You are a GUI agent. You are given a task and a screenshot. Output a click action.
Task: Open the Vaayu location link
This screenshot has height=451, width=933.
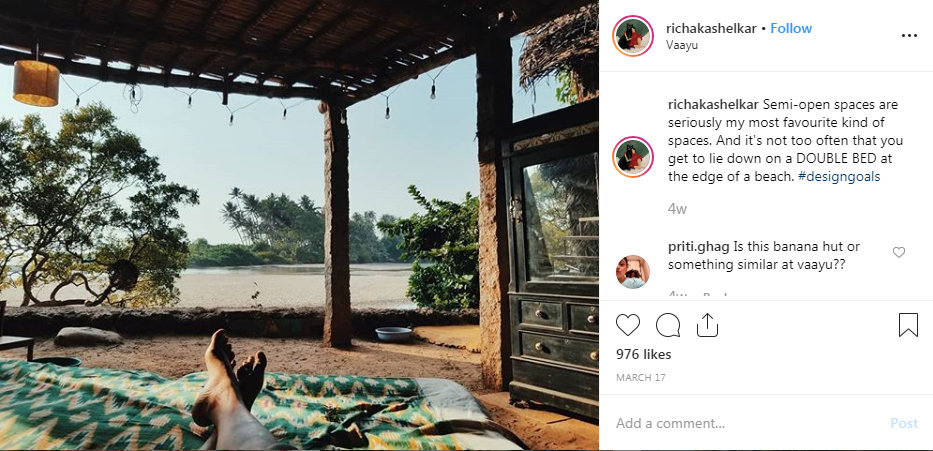[x=682, y=45]
